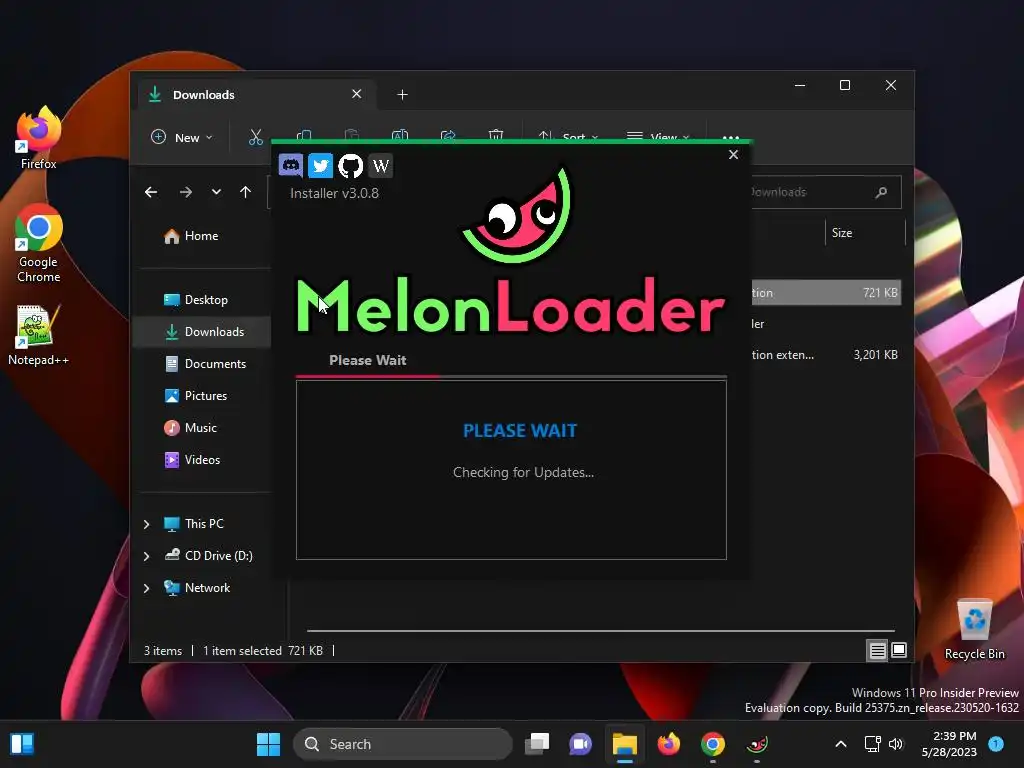Open the Recycle Bin desktop icon
Screen dimensions: 1024x768
(974, 630)
